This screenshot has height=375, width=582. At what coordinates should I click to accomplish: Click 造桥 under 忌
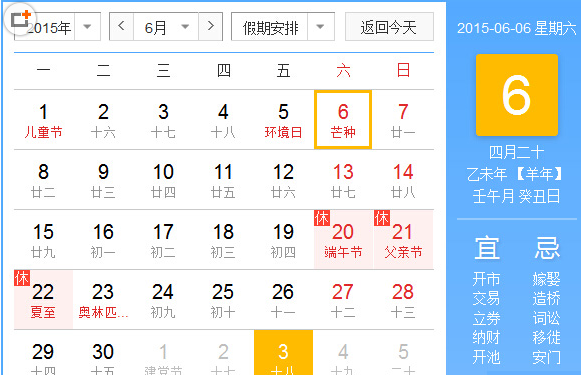pyautogui.click(x=546, y=299)
